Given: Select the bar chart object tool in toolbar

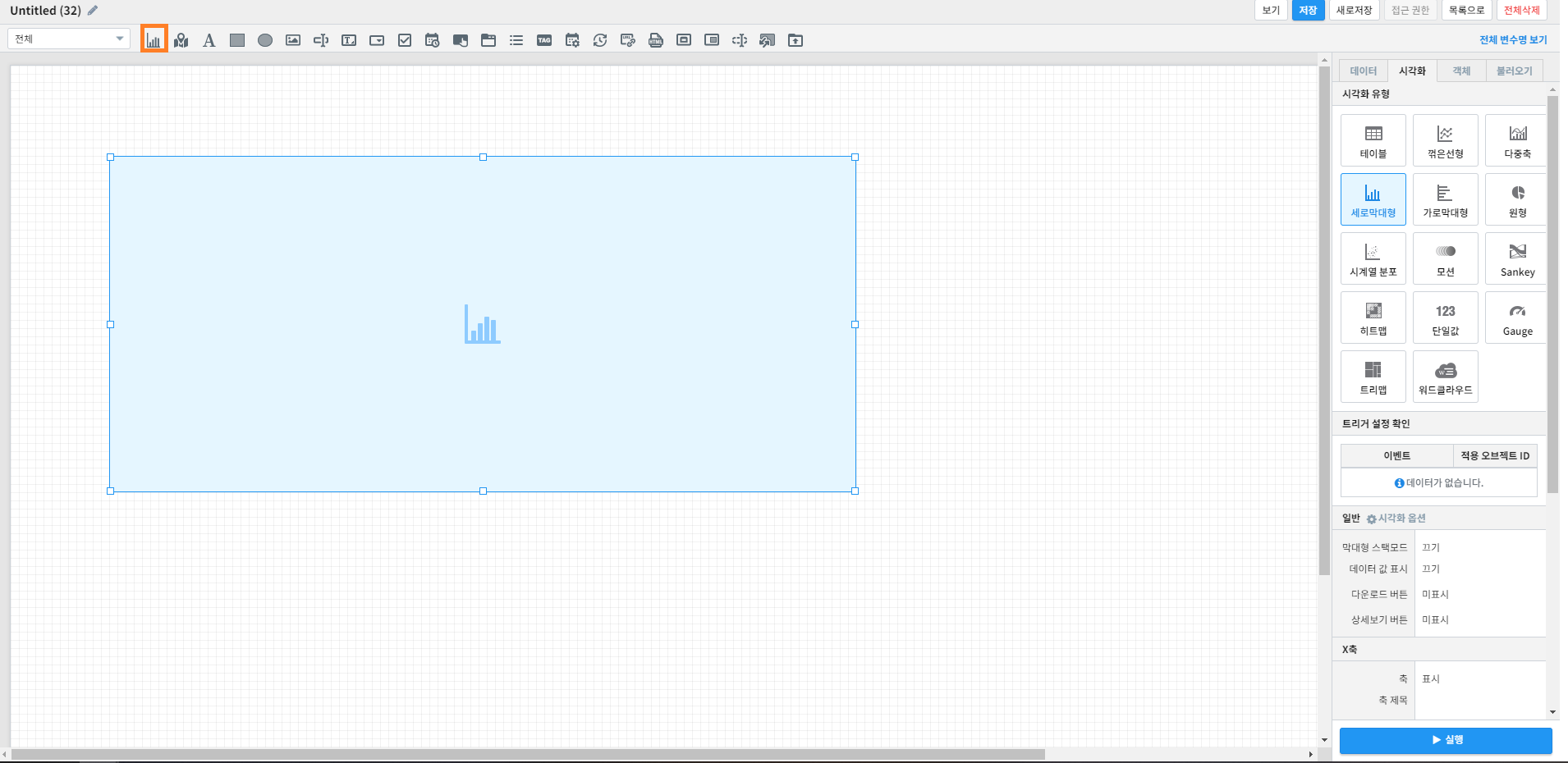Looking at the screenshot, I should pos(154,39).
